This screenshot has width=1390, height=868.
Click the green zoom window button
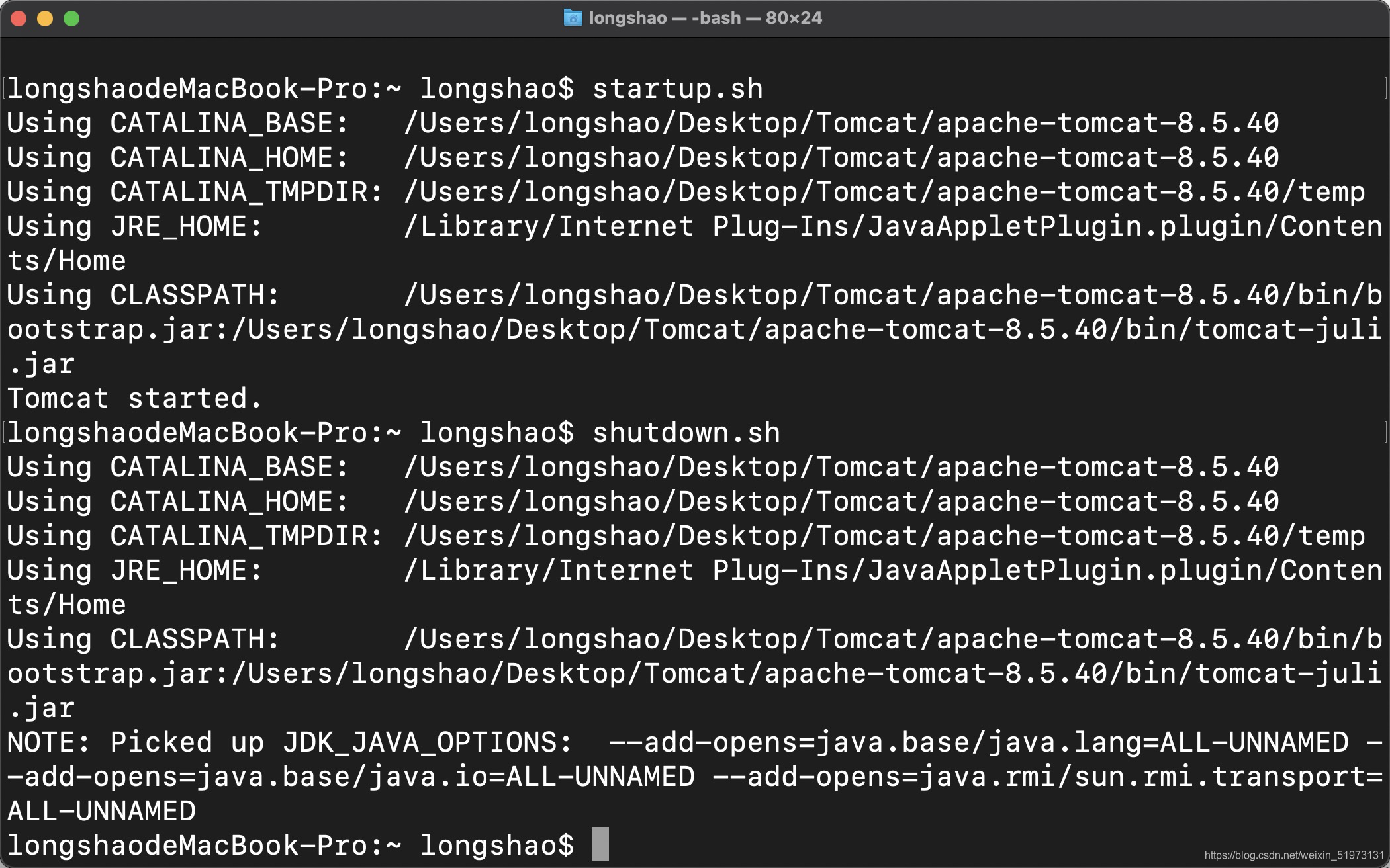click(71, 19)
